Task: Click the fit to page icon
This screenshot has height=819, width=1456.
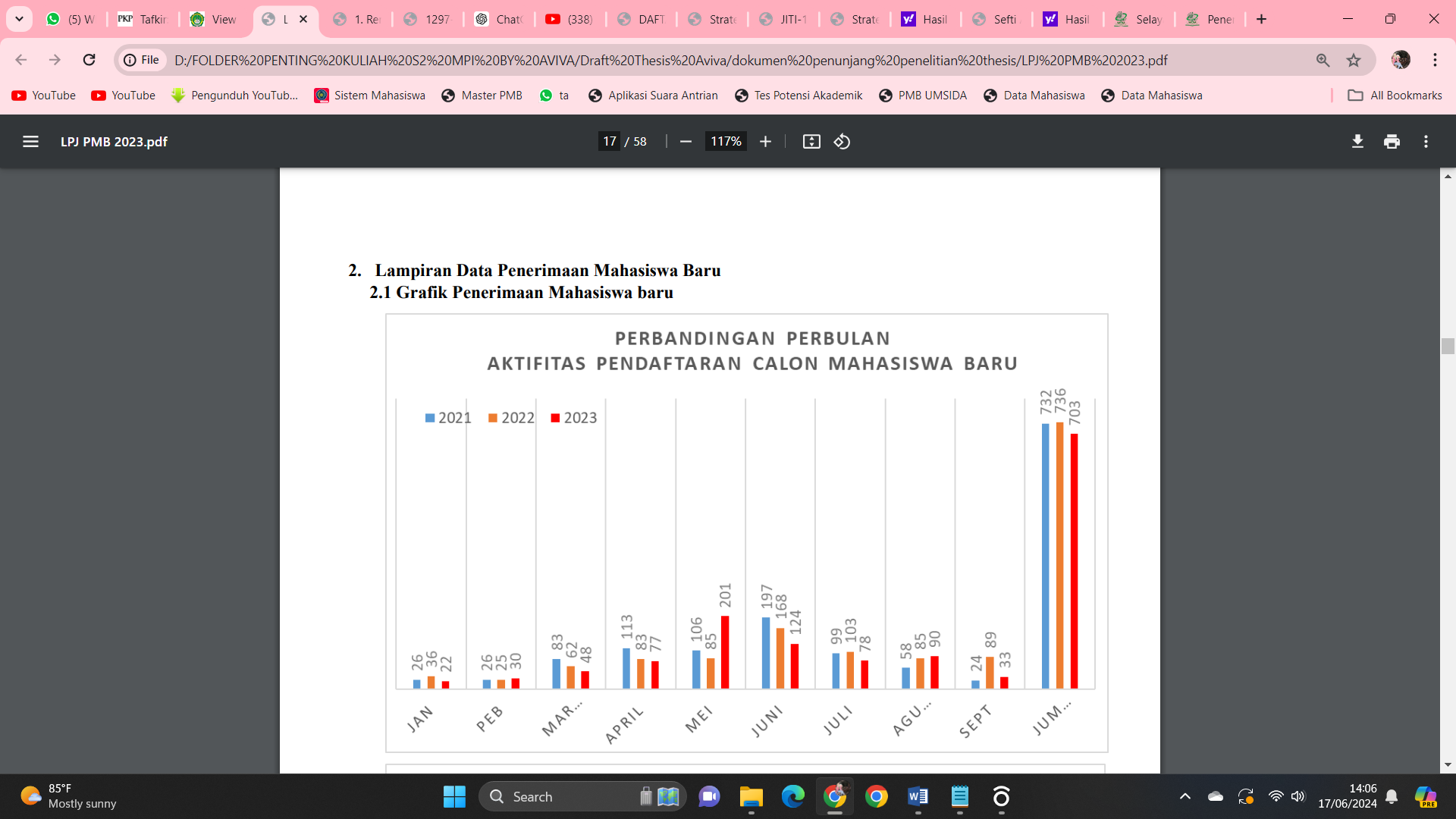Action: click(811, 142)
